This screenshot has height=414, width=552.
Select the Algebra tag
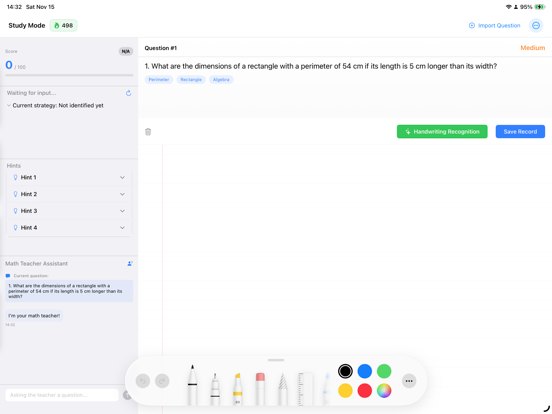point(221,80)
